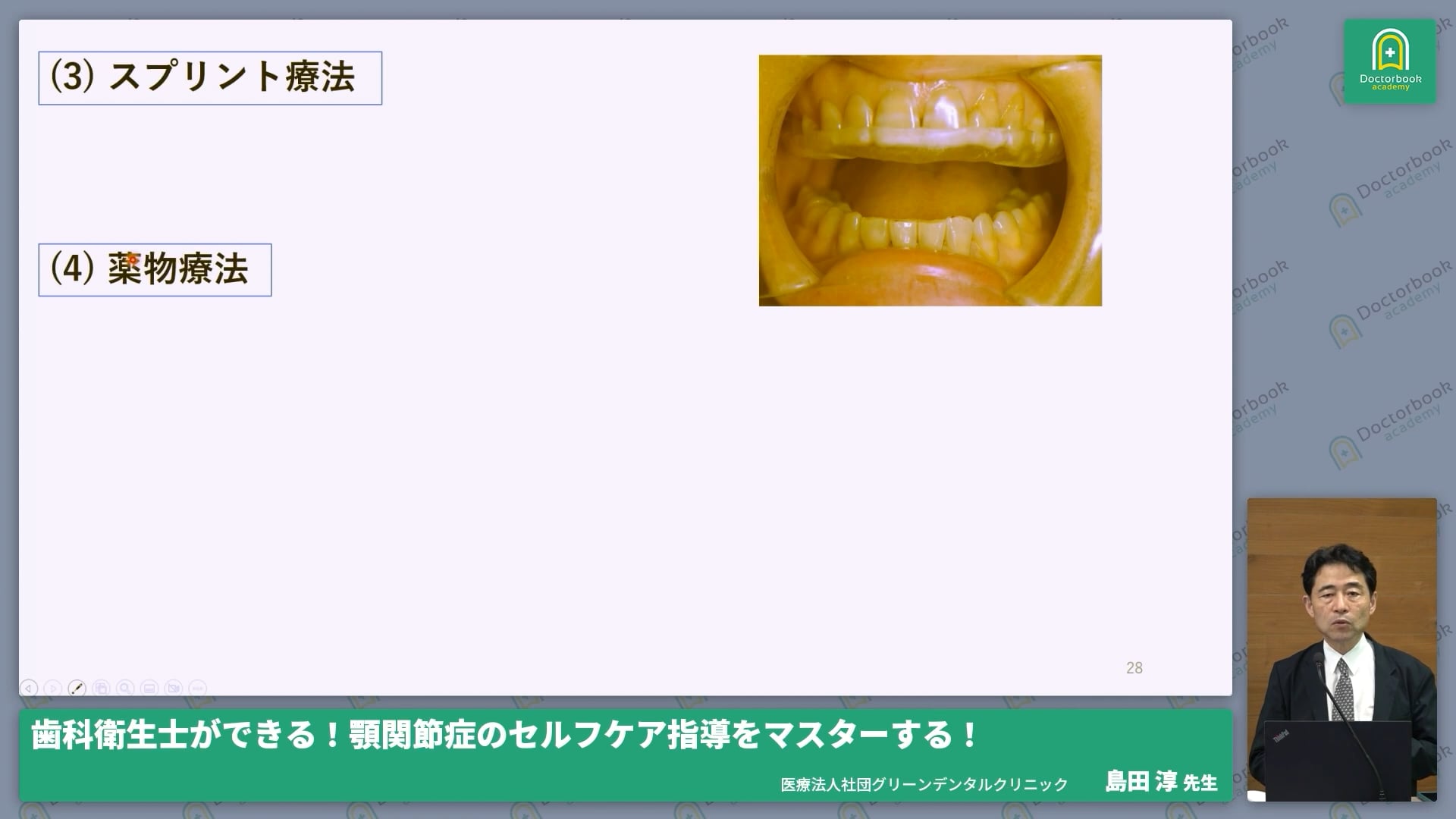The height and width of the screenshot is (819, 1456).
Task: Activate the slide zoom magnifier
Action: (x=124, y=688)
